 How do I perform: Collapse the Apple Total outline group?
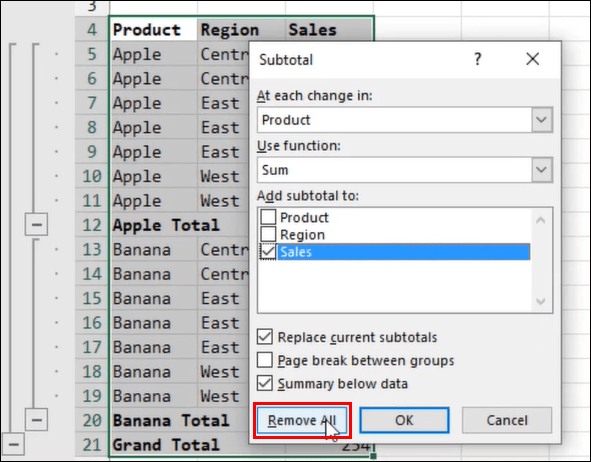tap(36, 225)
